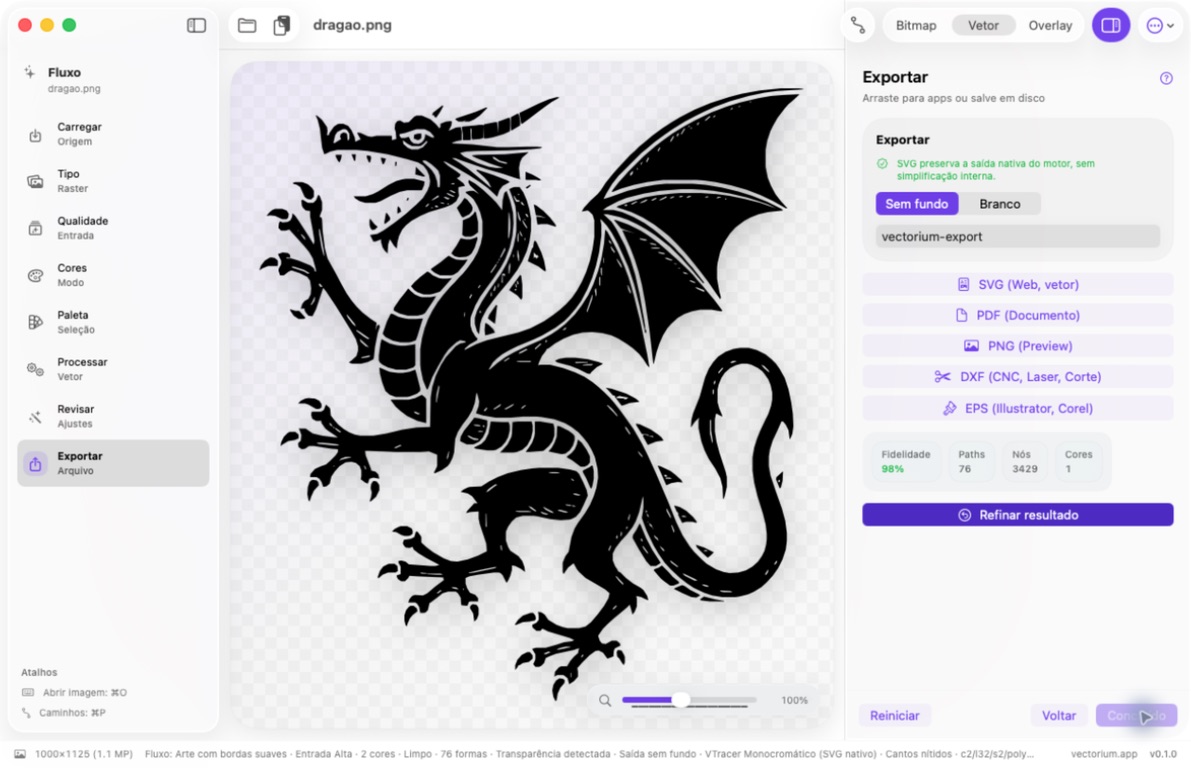Click the 100% zoom value
The width and height of the screenshot is (1191, 768).
(x=795, y=700)
